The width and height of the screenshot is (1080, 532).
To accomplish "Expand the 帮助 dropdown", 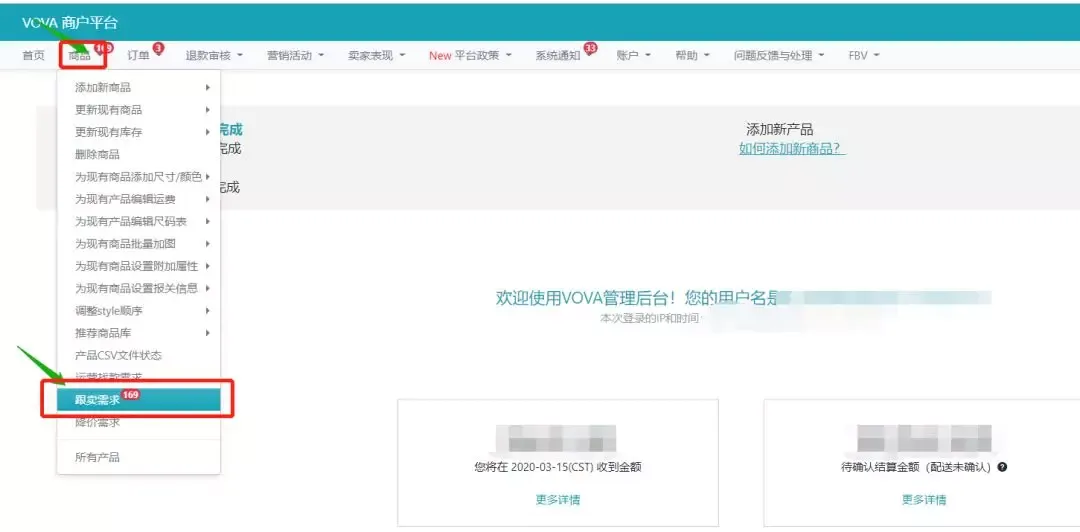I will pos(692,56).
